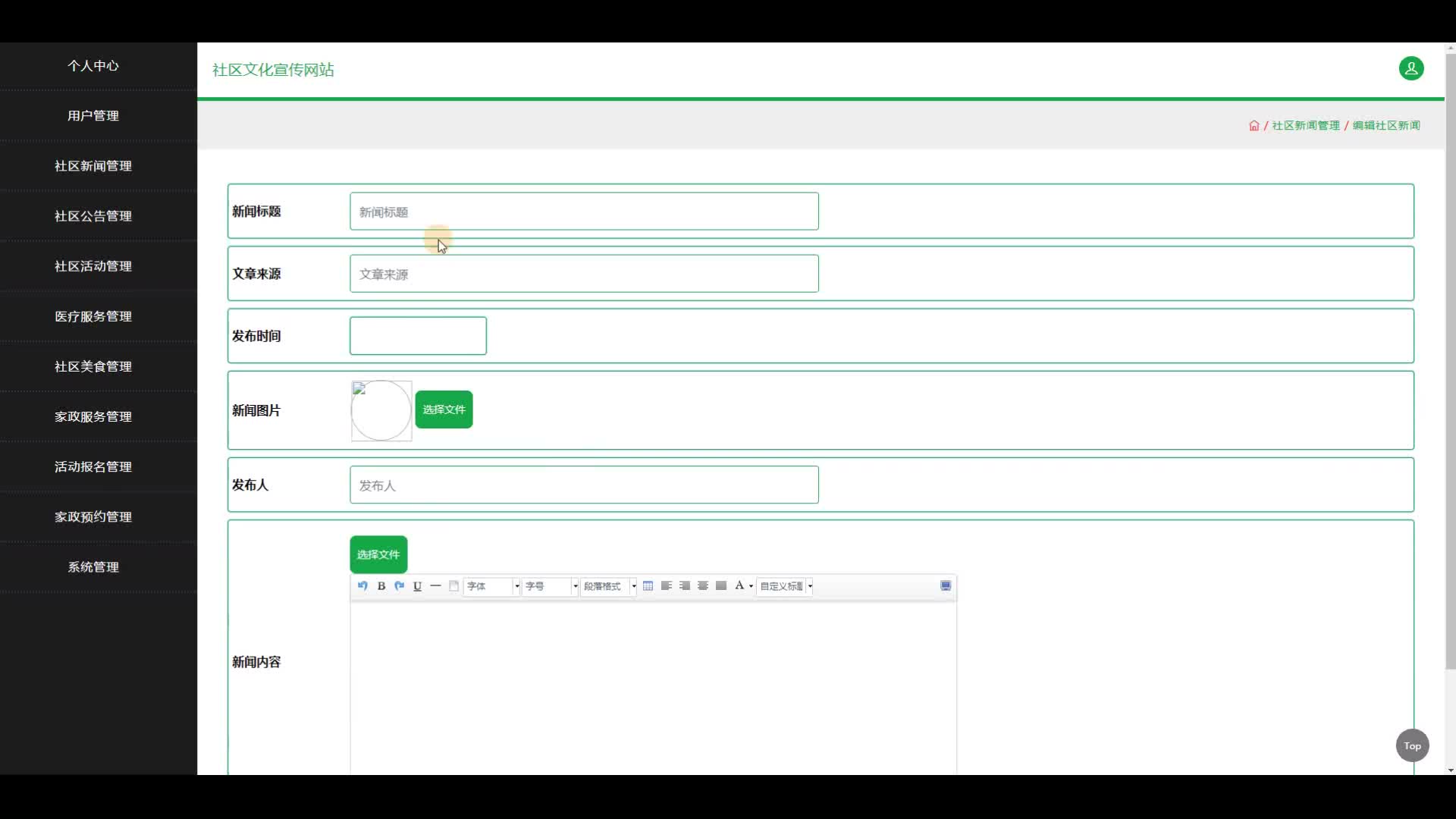
Task: Click the home icon in the breadcrumb
Action: [1254, 126]
